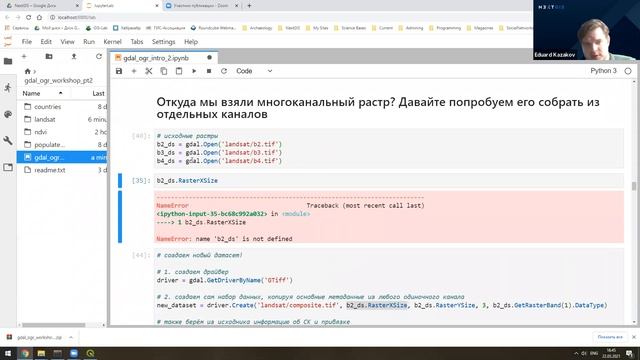
Task: Run the selected cell with play icon
Action: coord(194,71)
